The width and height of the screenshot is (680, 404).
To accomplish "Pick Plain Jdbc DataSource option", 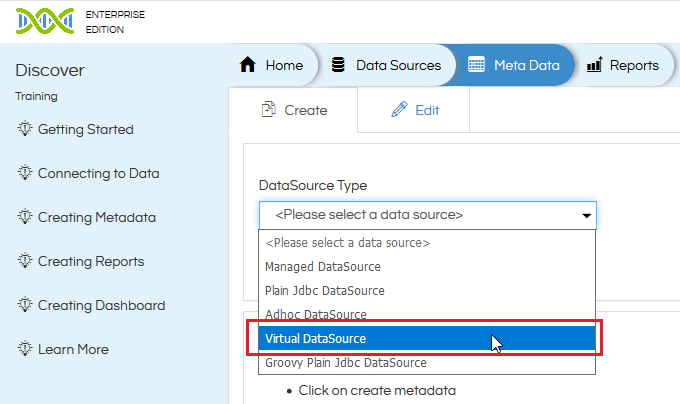I will click(324, 291).
